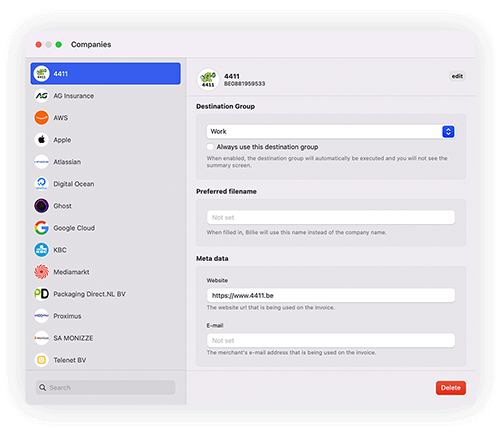Click the BE0881959533 VAT number text
500x437 pixels.
click(245, 84)
